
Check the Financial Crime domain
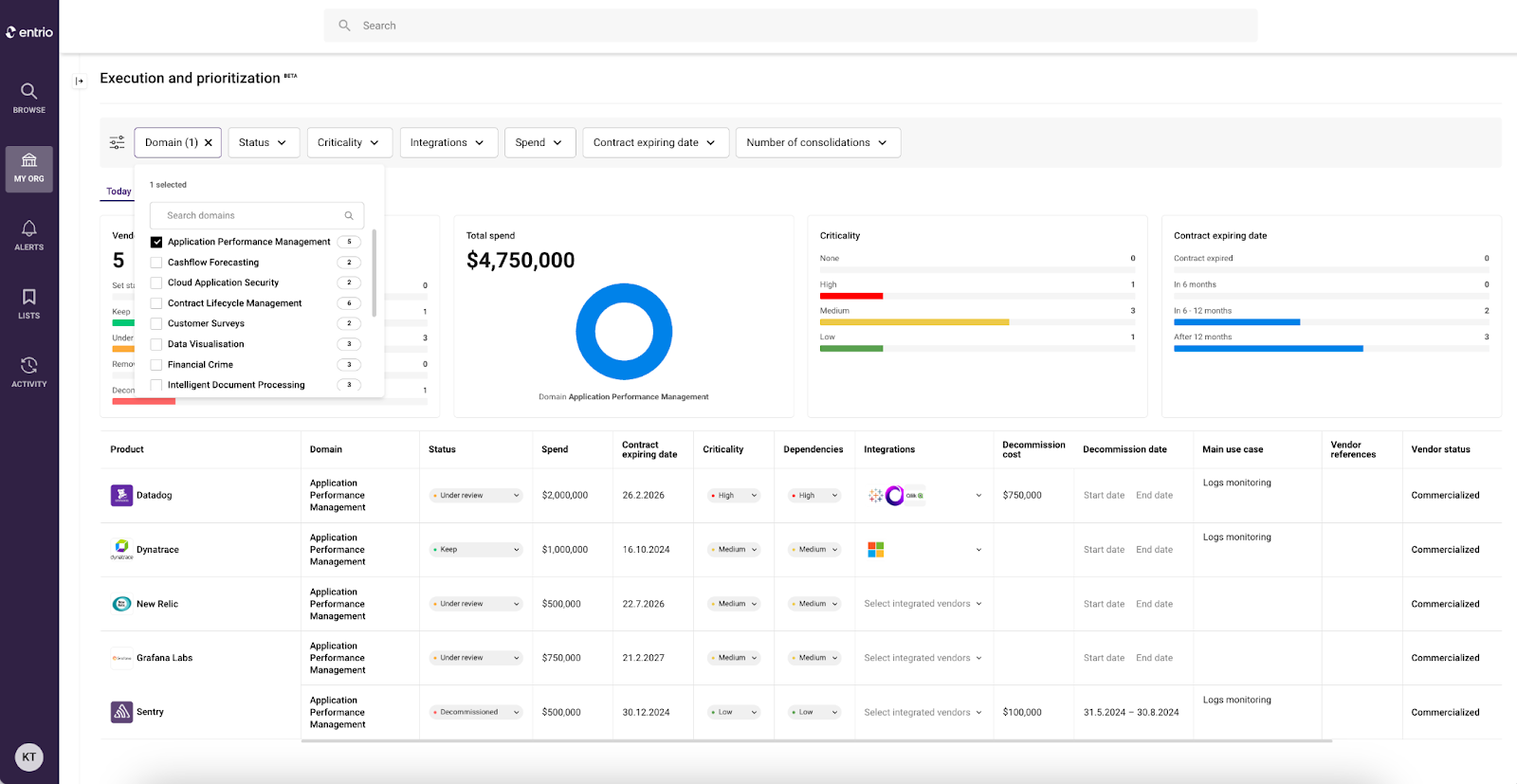(156, 364)
